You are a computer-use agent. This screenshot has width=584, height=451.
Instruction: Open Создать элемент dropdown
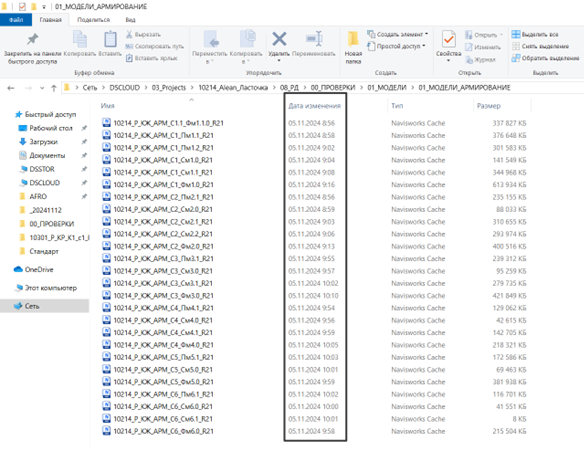coord(397,34)
